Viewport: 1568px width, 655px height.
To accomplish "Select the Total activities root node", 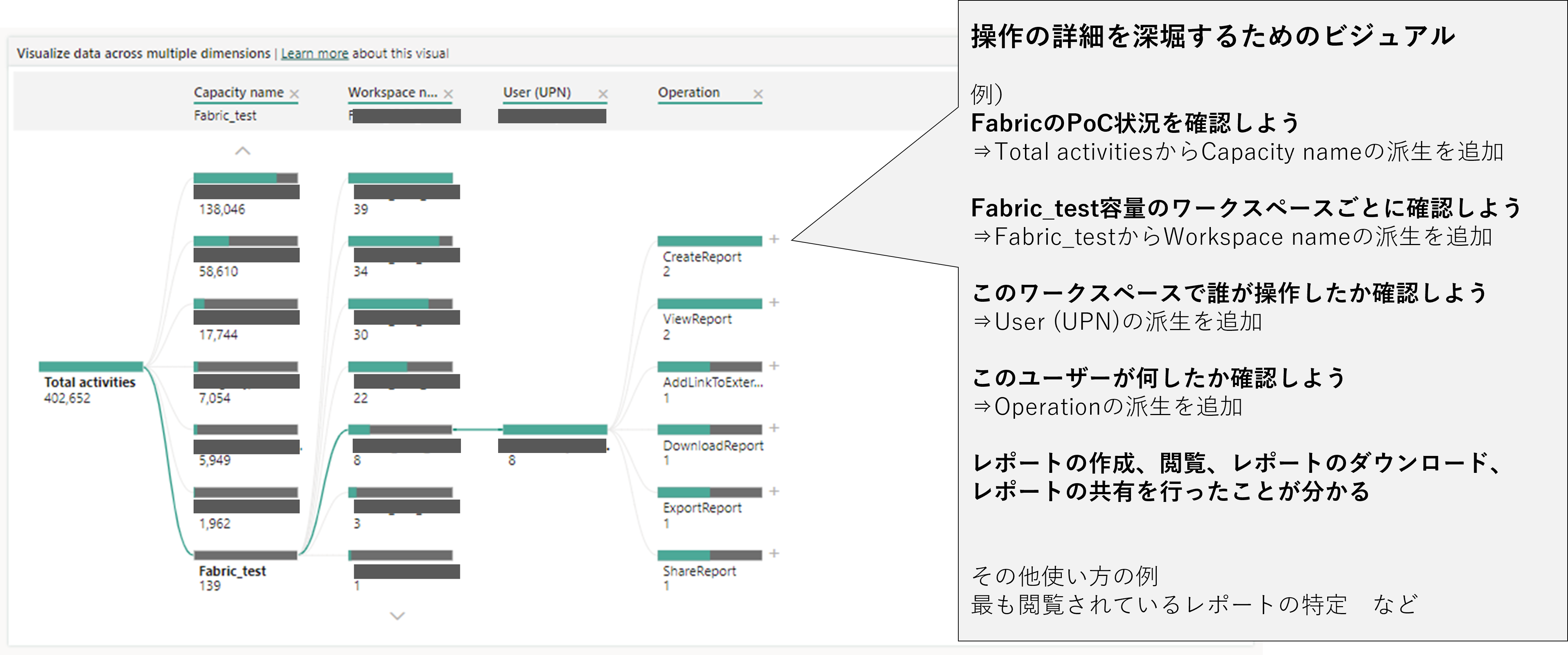I will (x=91, y=367).
